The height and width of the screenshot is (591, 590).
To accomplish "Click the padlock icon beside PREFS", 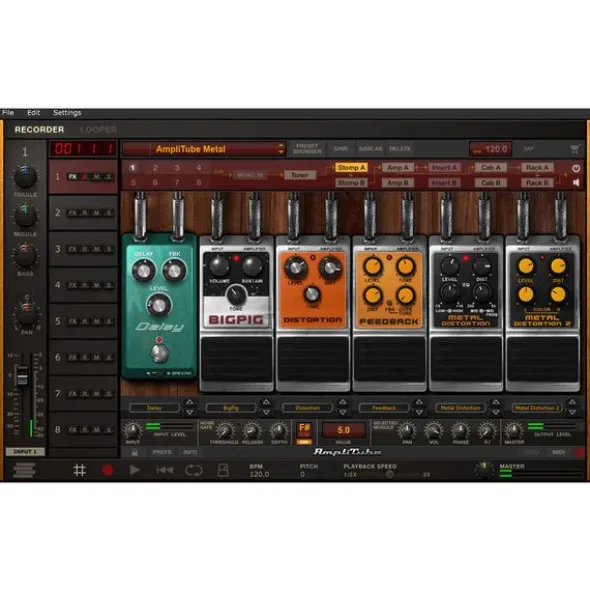I will click(135, 452).
